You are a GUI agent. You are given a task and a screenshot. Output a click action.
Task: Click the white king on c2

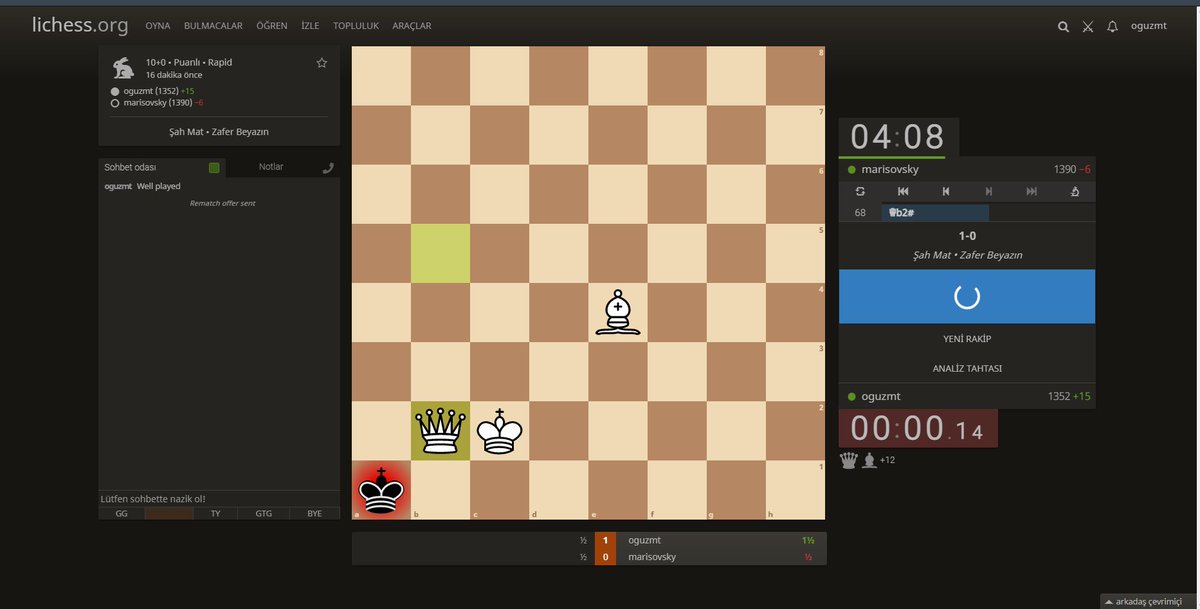(499, 432)
